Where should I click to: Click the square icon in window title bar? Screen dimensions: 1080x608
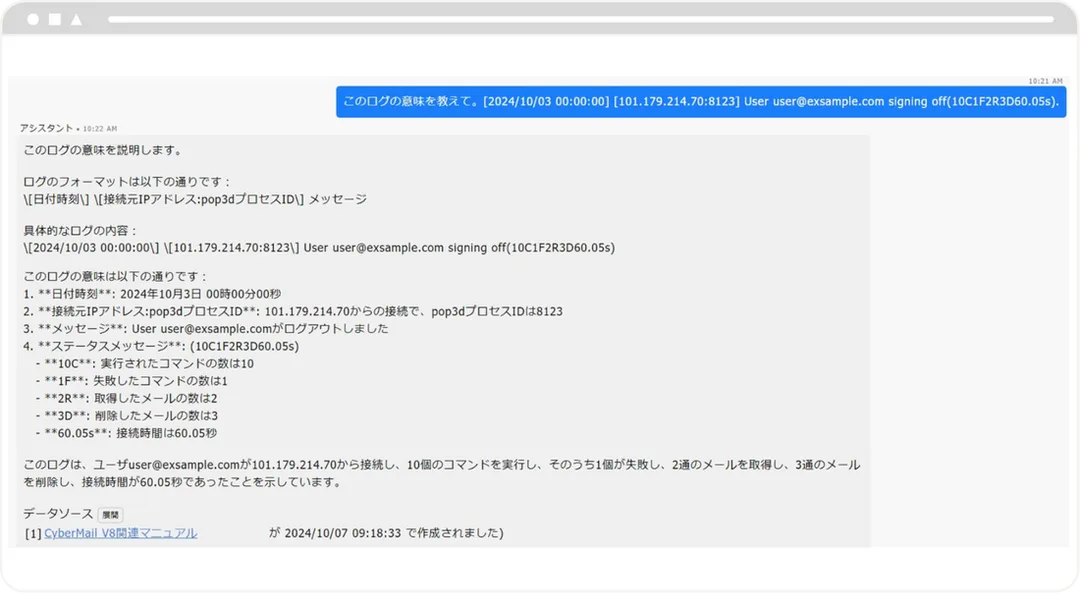coord(55,19)
